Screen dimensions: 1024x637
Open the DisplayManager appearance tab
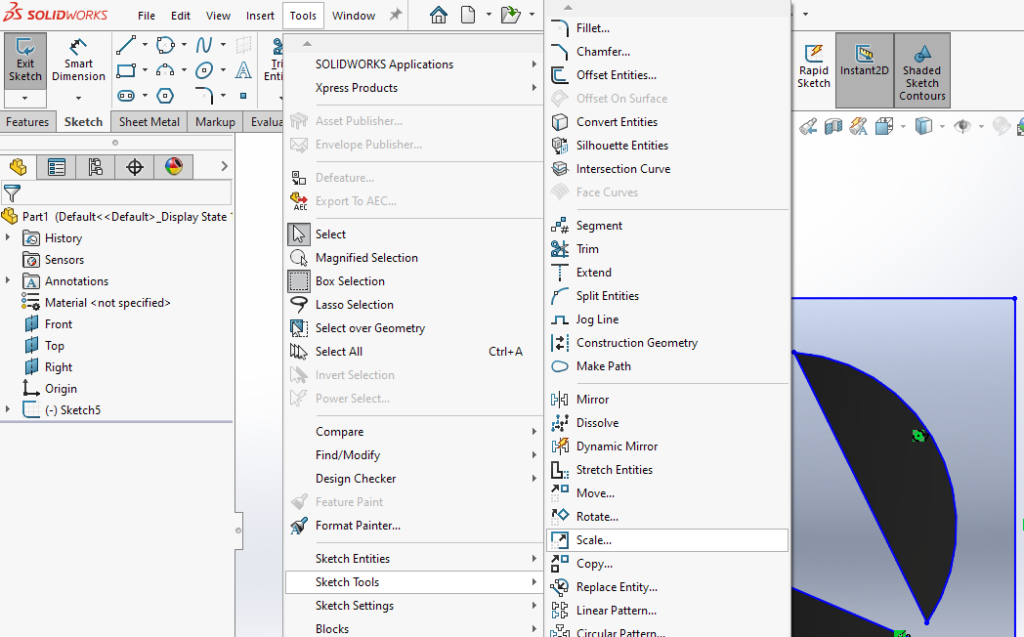tap(174, 167)
